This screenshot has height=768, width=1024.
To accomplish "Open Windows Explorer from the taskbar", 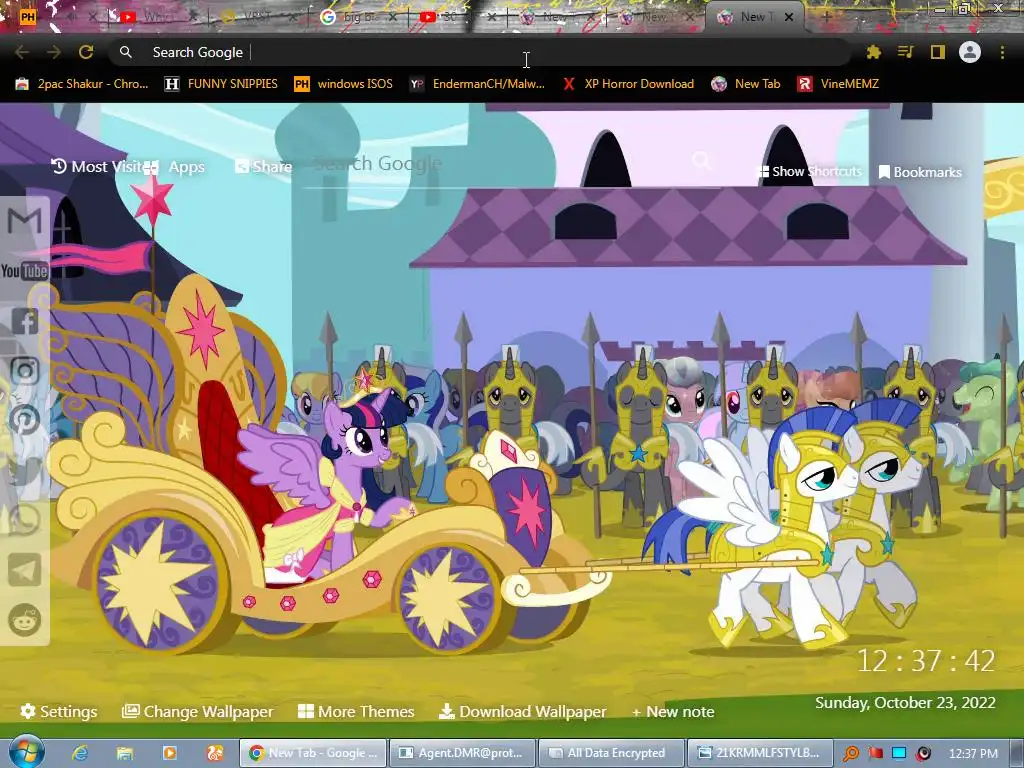I will pyautogui.click(x=125, y=753).
